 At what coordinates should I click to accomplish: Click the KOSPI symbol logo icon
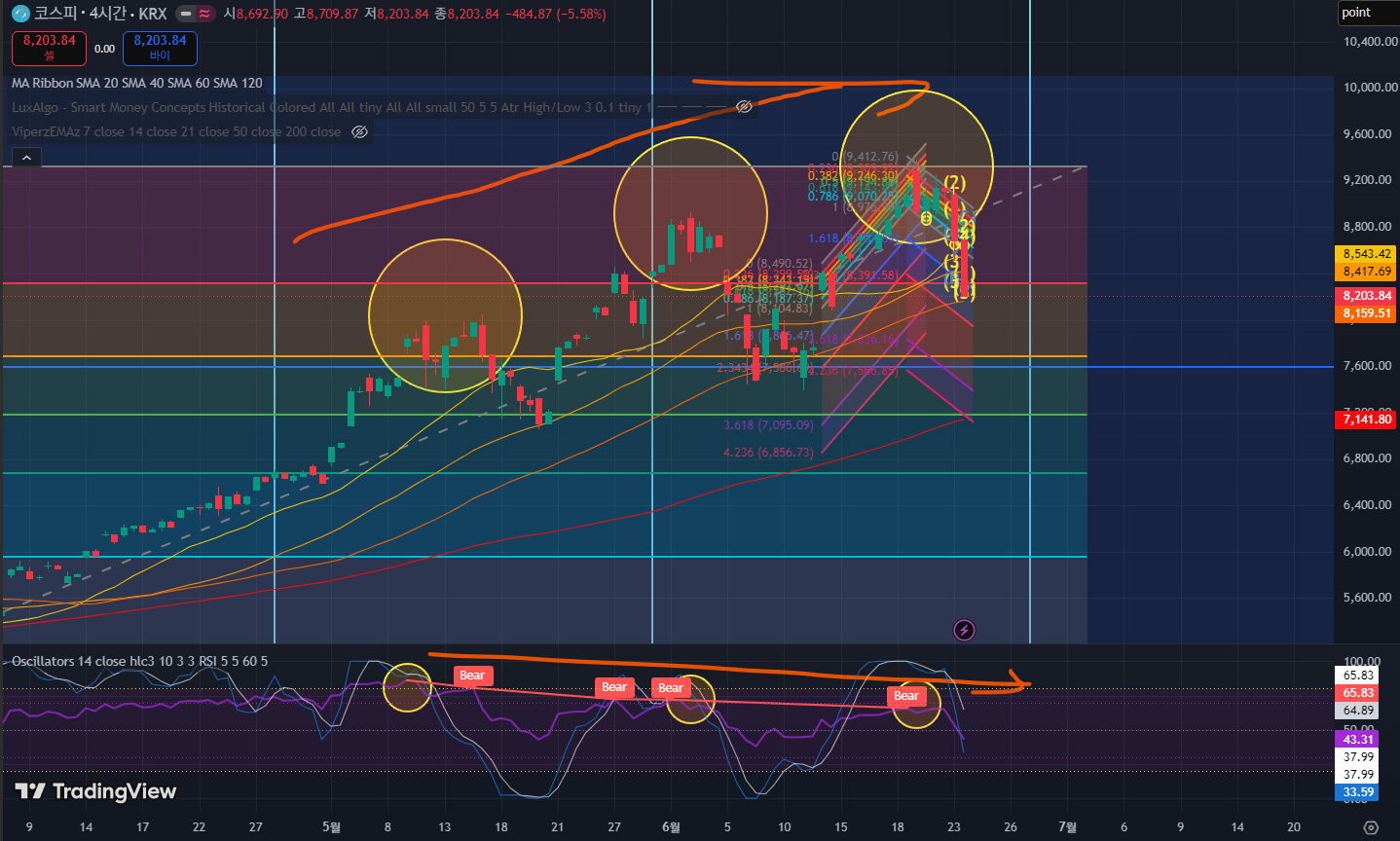[x=20, y=14]
